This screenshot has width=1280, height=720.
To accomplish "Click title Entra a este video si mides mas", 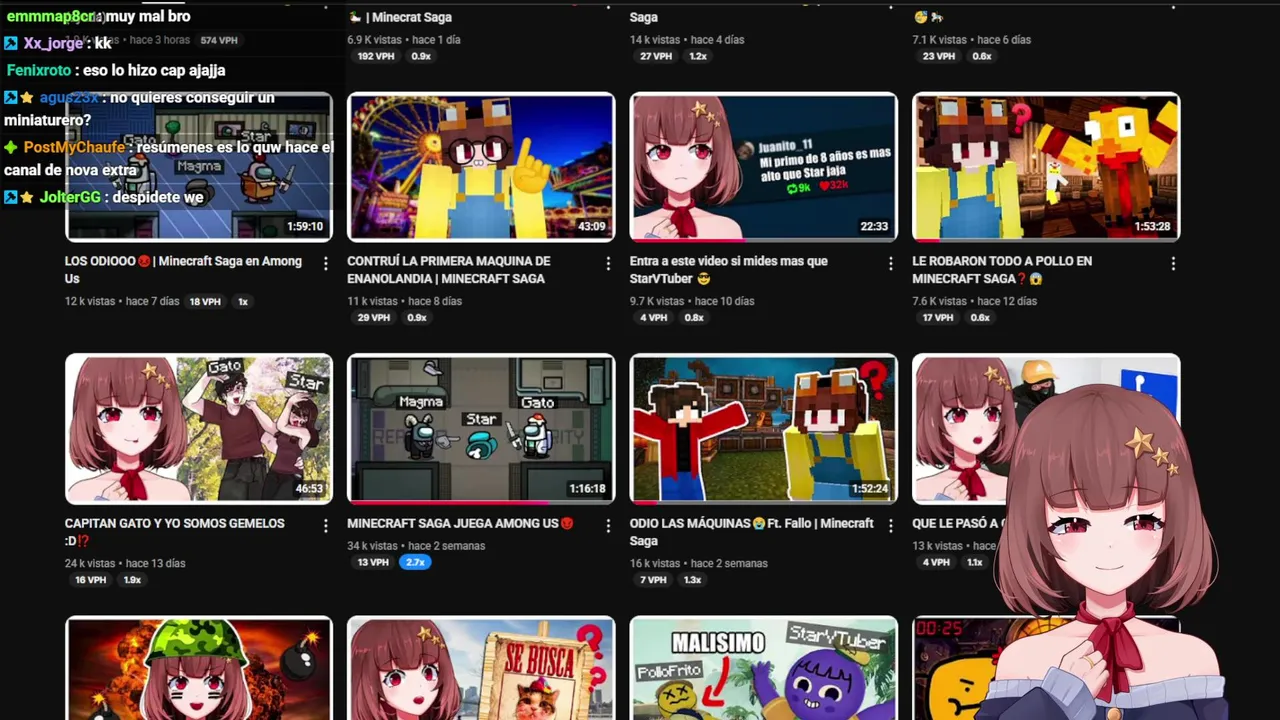I will 731,270.
